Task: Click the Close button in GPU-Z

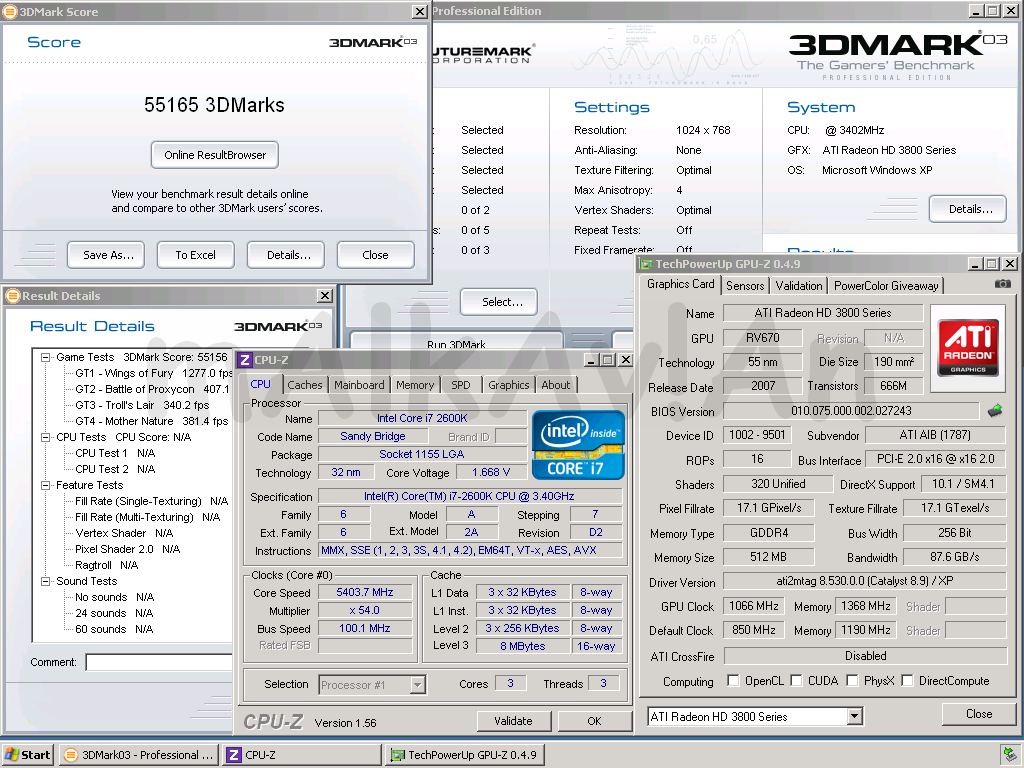Action: pos(979,714)
